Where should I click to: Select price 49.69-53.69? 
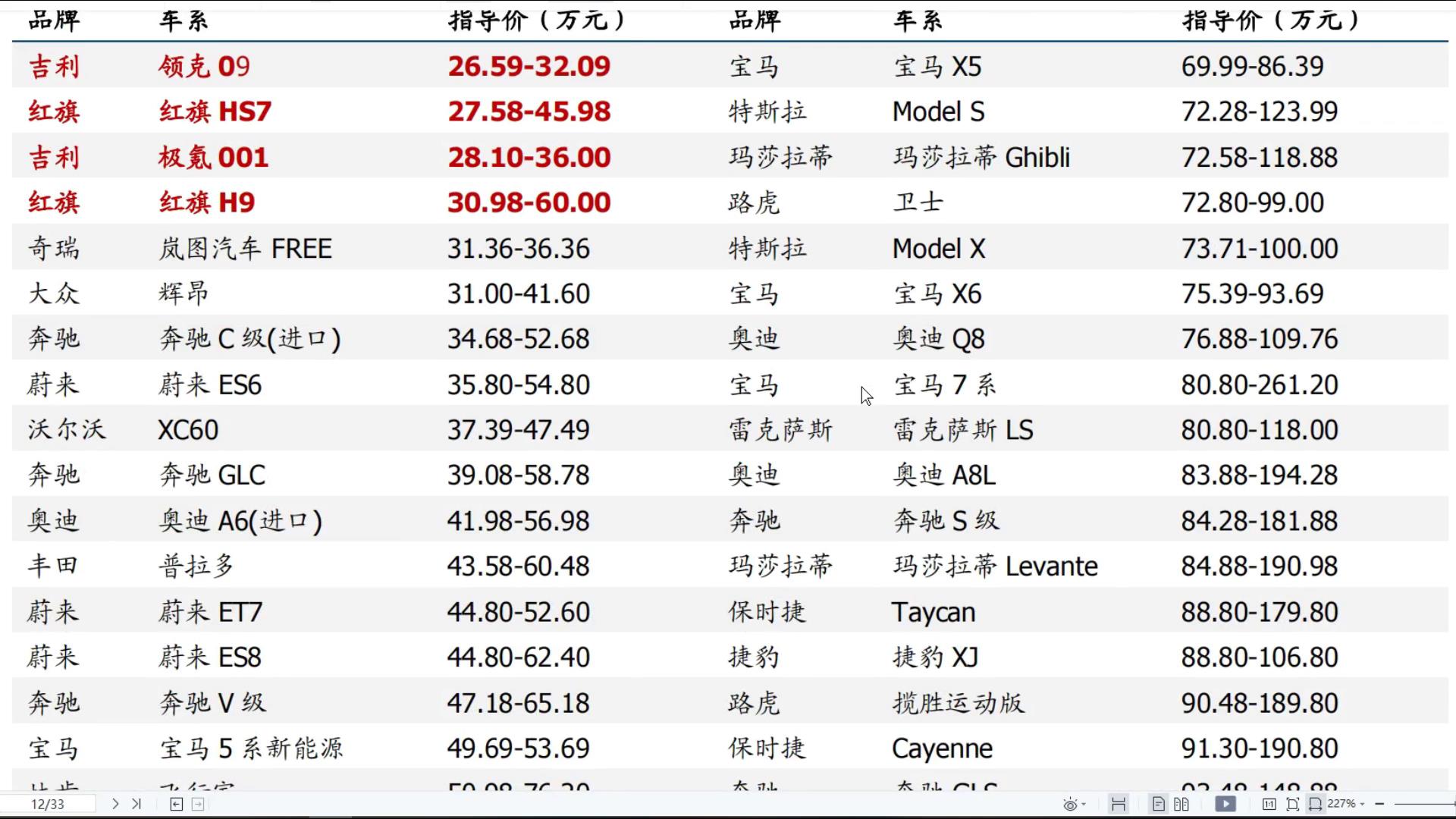click(x=518, y=748)
